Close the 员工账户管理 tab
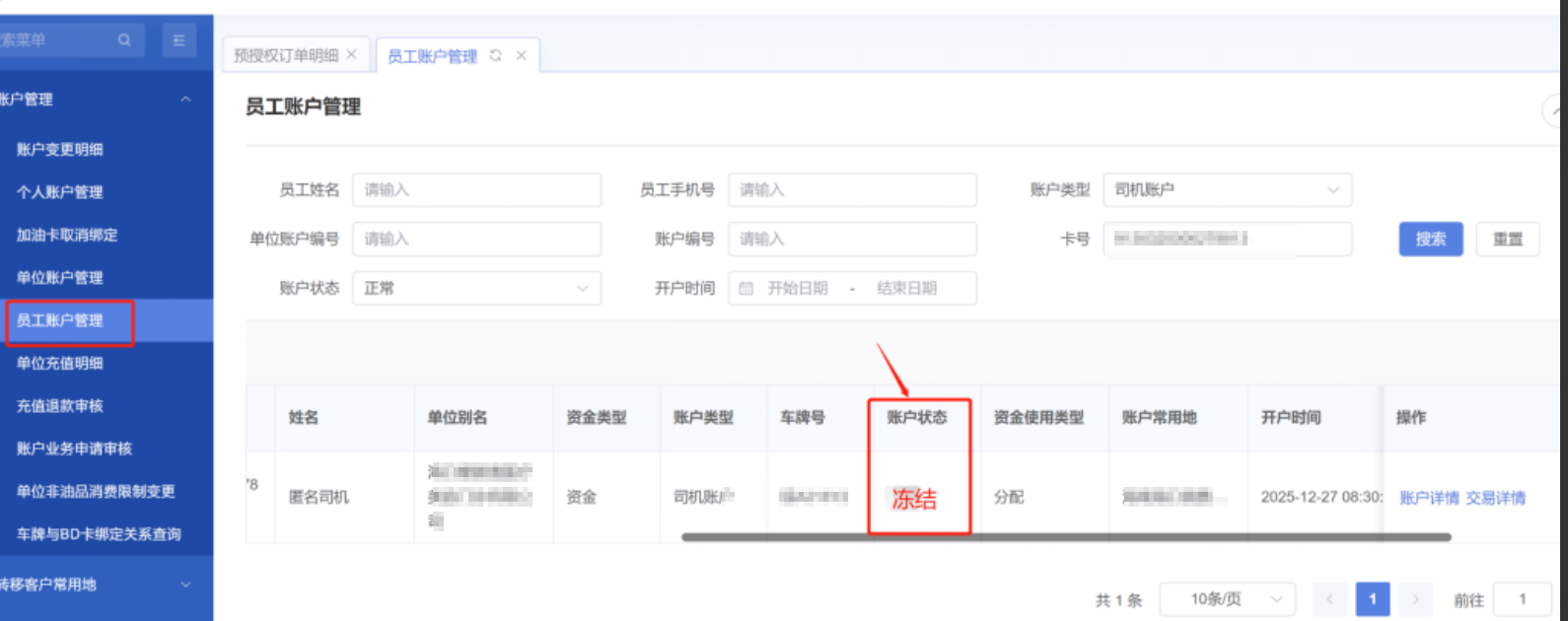1568x621 pixels. (x=521, y=55)
